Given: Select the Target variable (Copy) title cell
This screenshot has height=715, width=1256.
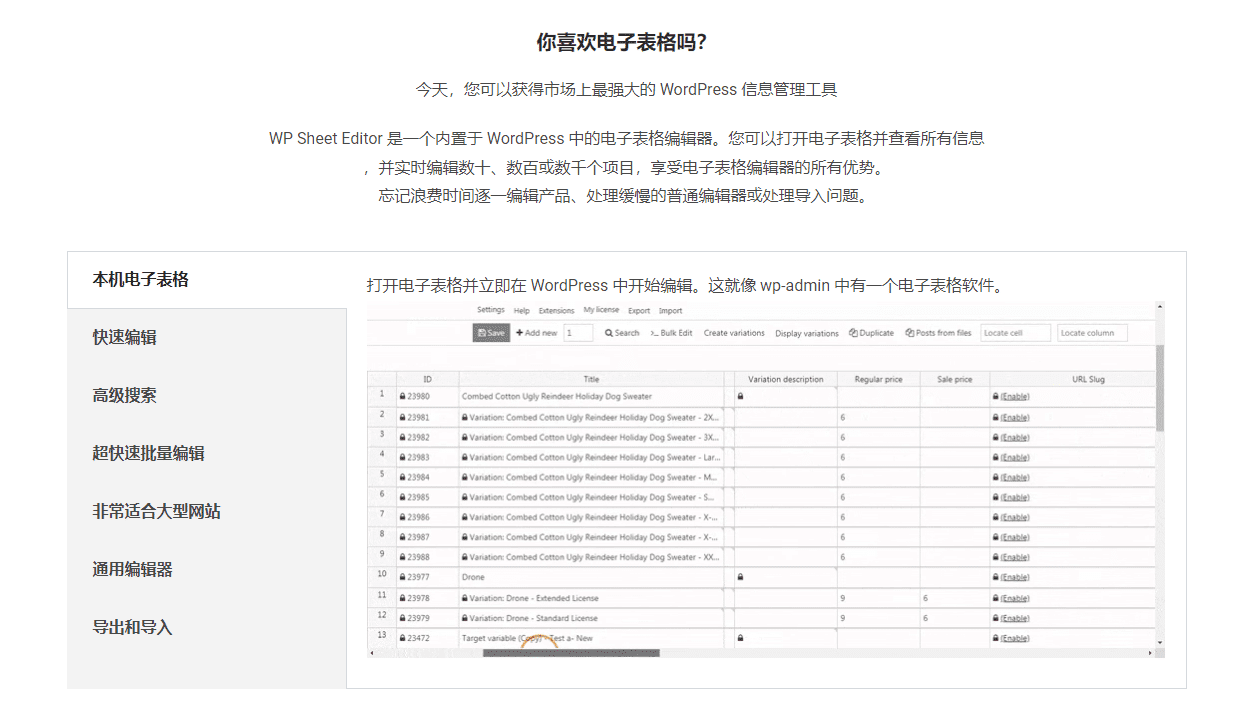Looking at the screenshot, I should (591, 638).
